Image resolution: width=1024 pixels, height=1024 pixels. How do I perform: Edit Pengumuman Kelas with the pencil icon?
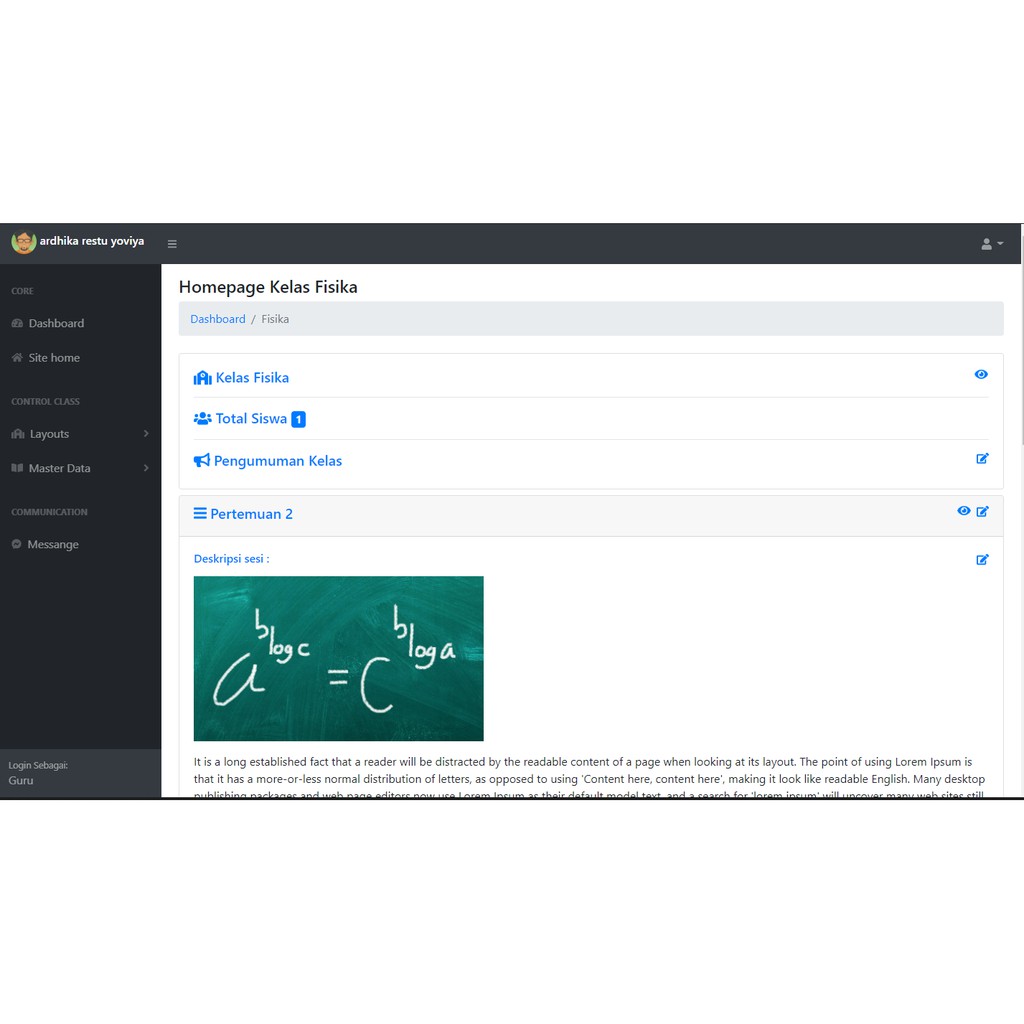(x=982, y=458)
